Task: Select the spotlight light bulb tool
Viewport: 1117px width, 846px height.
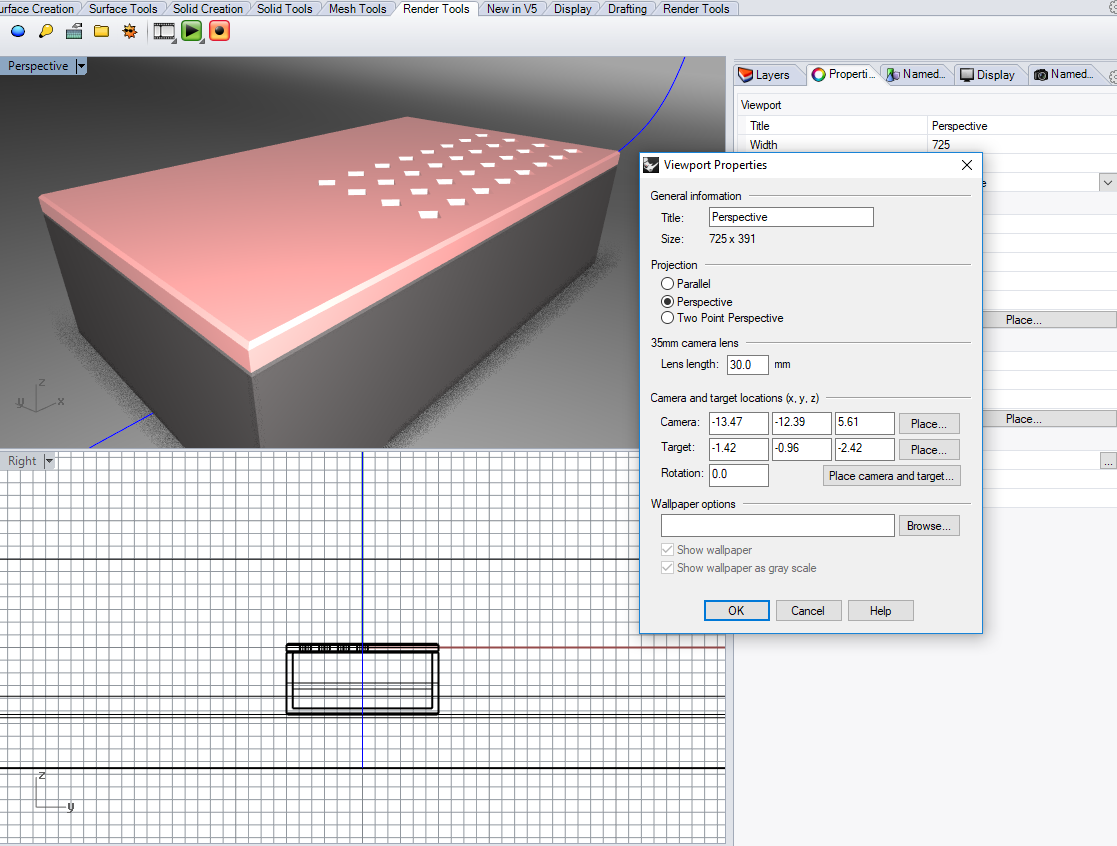Action: point(46,31)
